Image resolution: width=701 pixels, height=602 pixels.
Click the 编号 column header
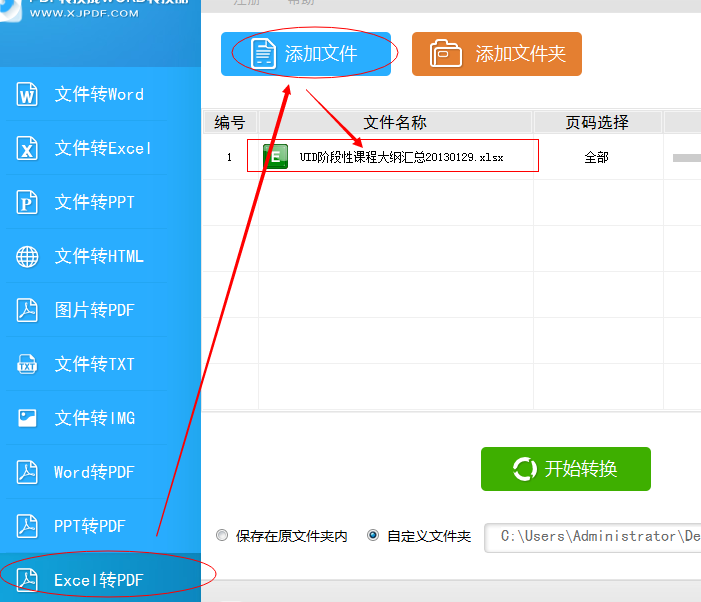[230, 122]
